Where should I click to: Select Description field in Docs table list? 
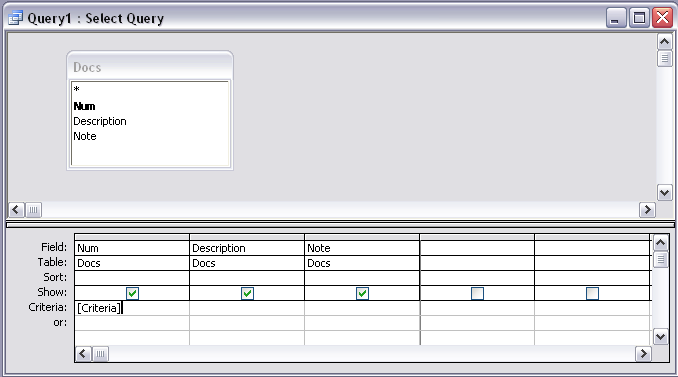coord(100,121)
